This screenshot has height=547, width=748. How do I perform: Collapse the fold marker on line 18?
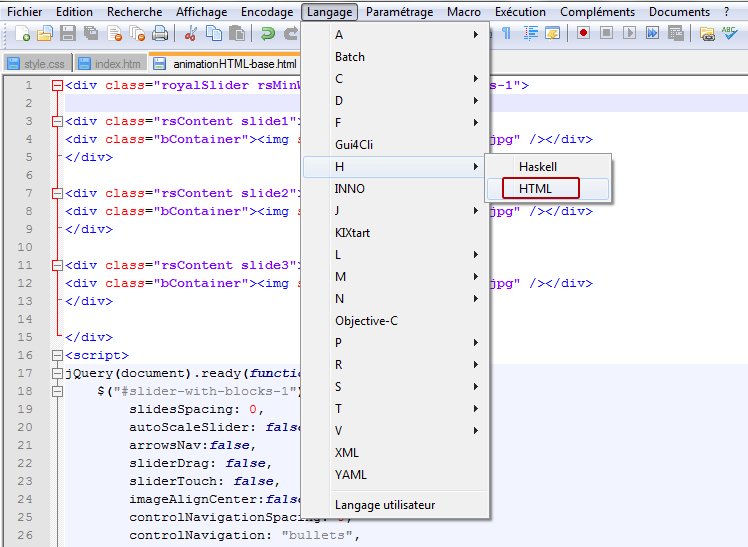tap(57, 392)
